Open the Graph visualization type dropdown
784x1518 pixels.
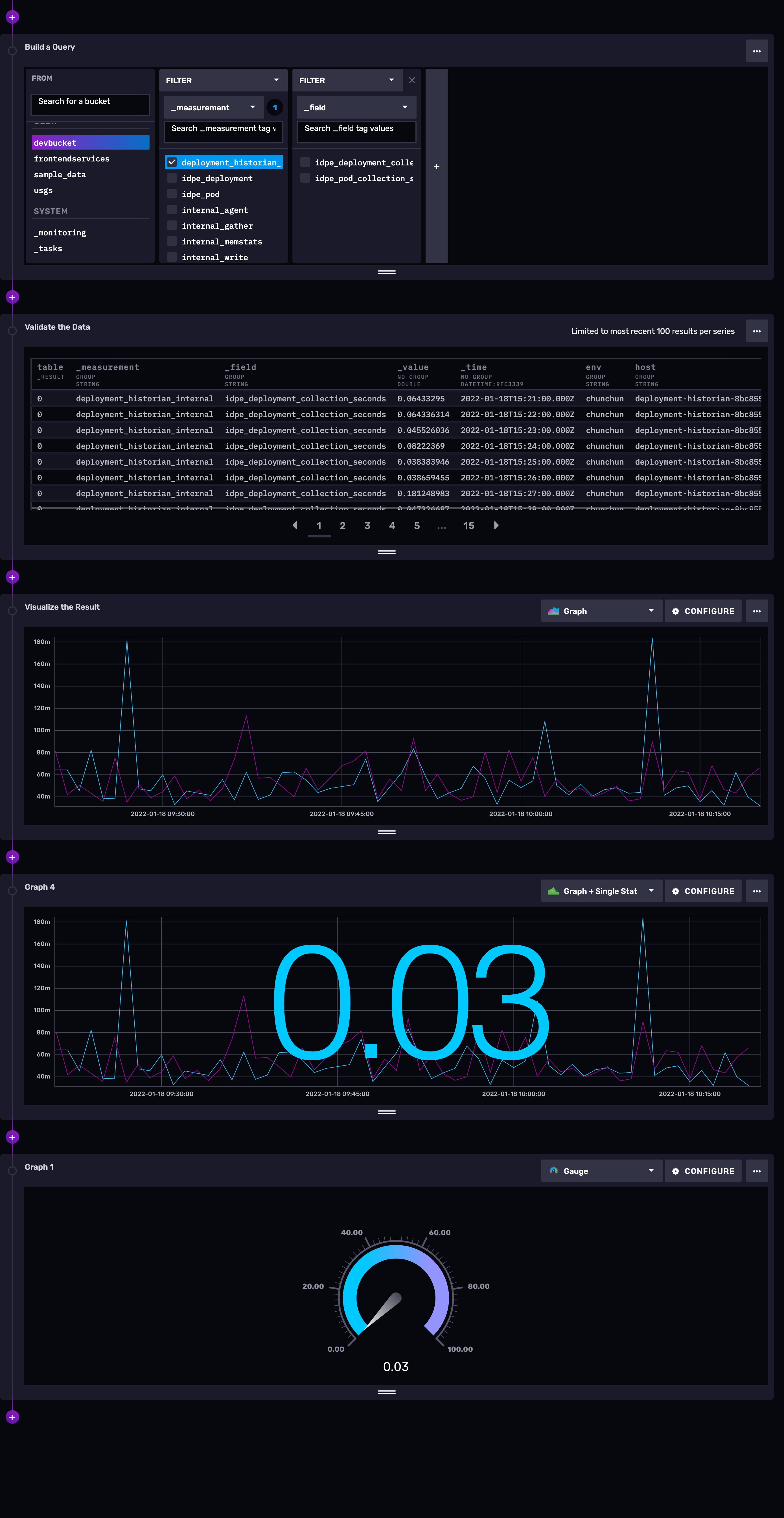click(x=601, y=611)
